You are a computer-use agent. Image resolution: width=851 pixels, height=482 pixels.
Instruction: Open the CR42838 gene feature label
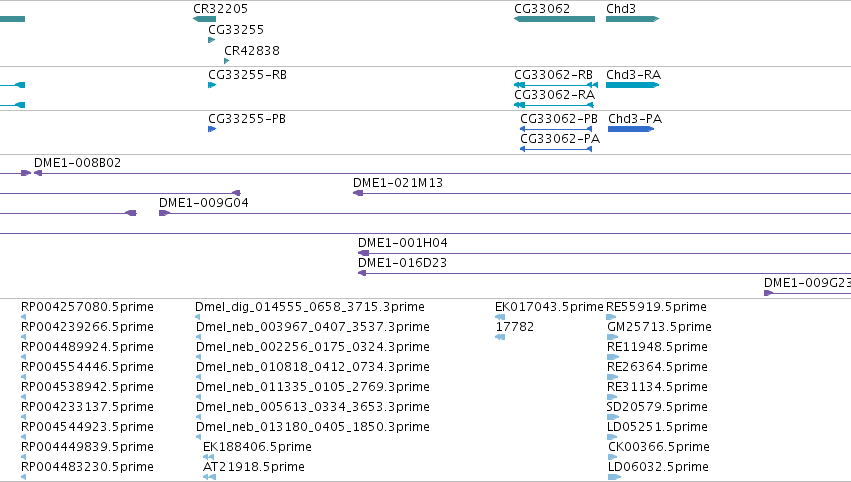[252, 51]
